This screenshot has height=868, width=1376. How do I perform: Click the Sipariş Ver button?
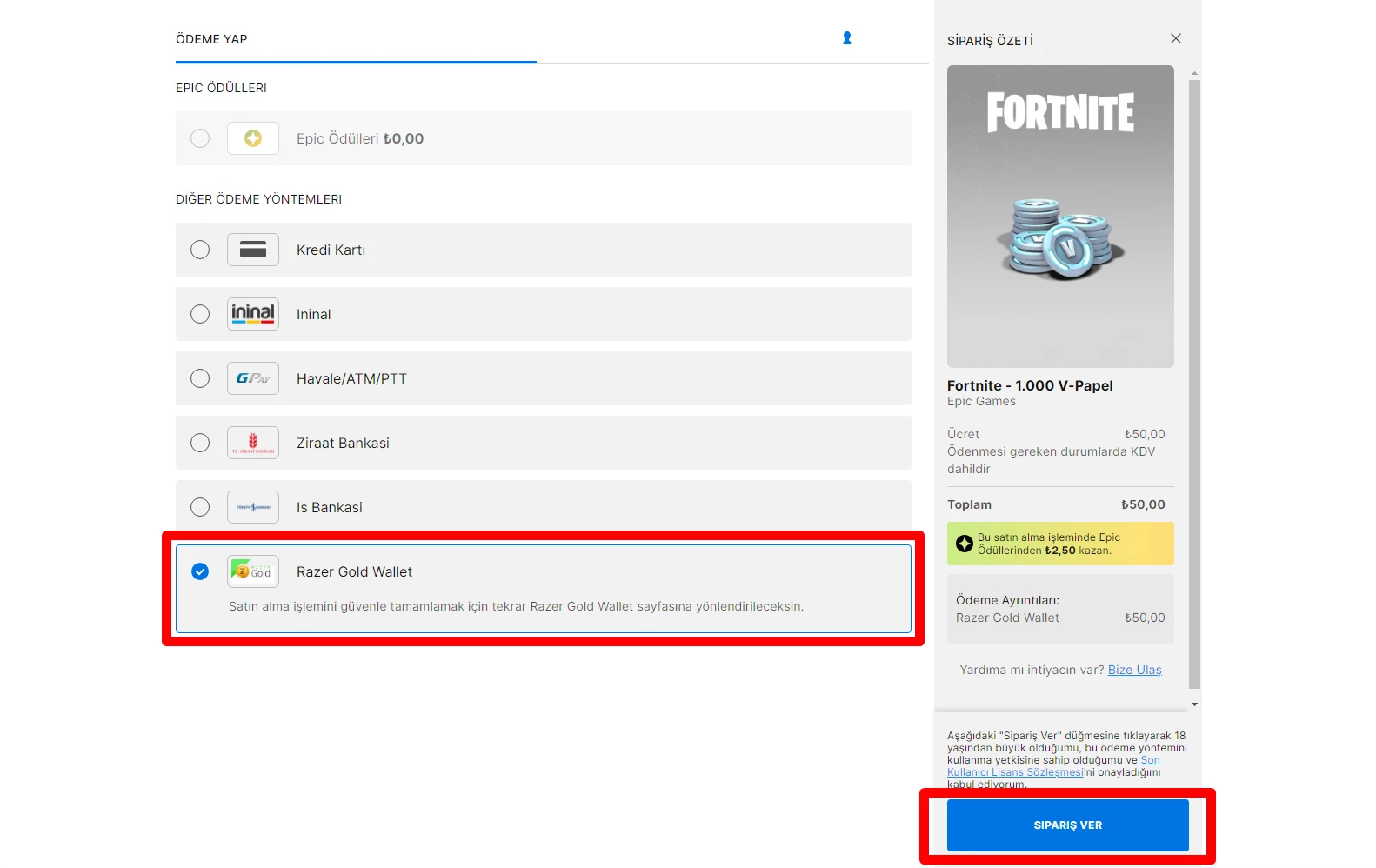1067,825
